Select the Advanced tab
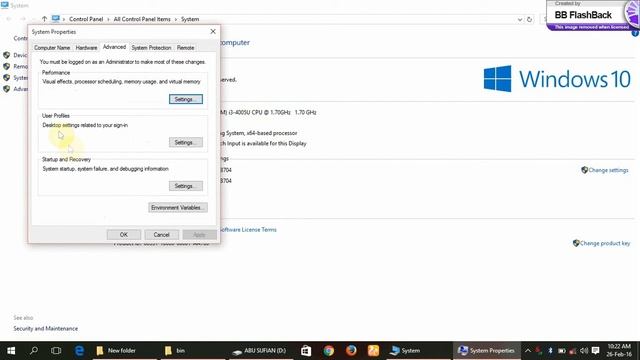 (114, 47)
